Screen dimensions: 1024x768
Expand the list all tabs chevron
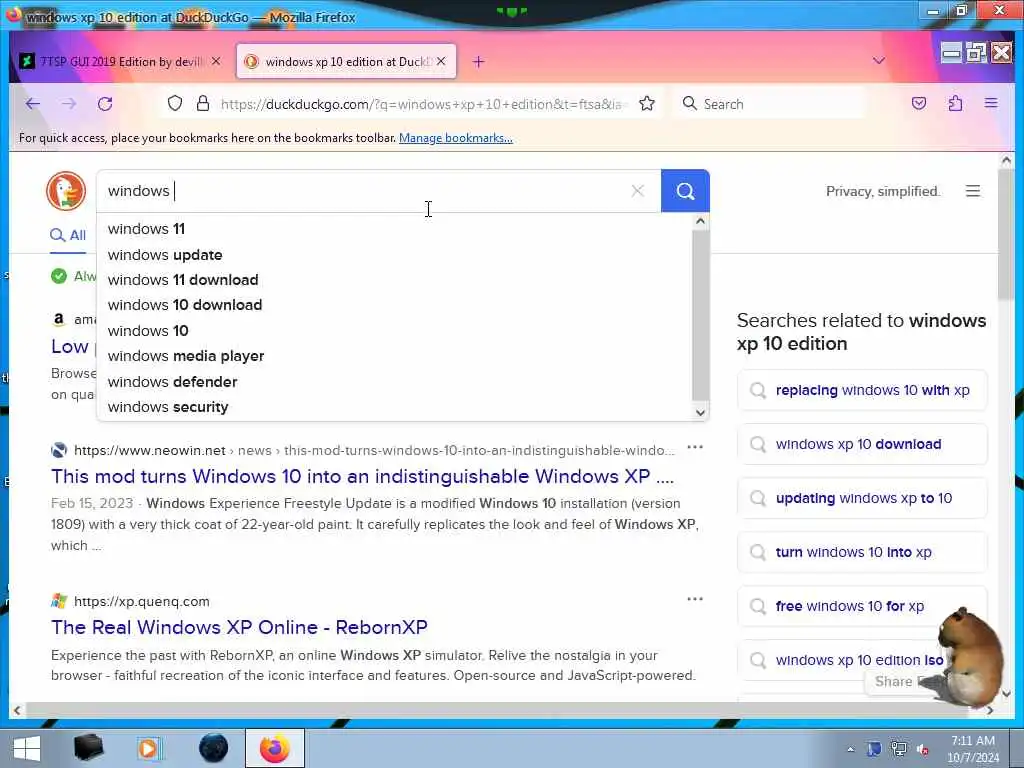click(x=879, y=61)
